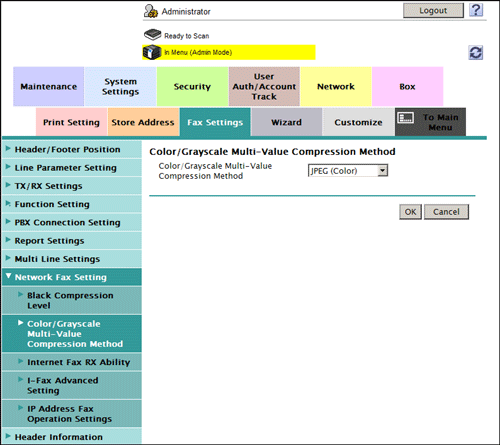Select the Wizard tab
Image resolution: width=500 pixels, height=445 pixels.
point(286,122)
